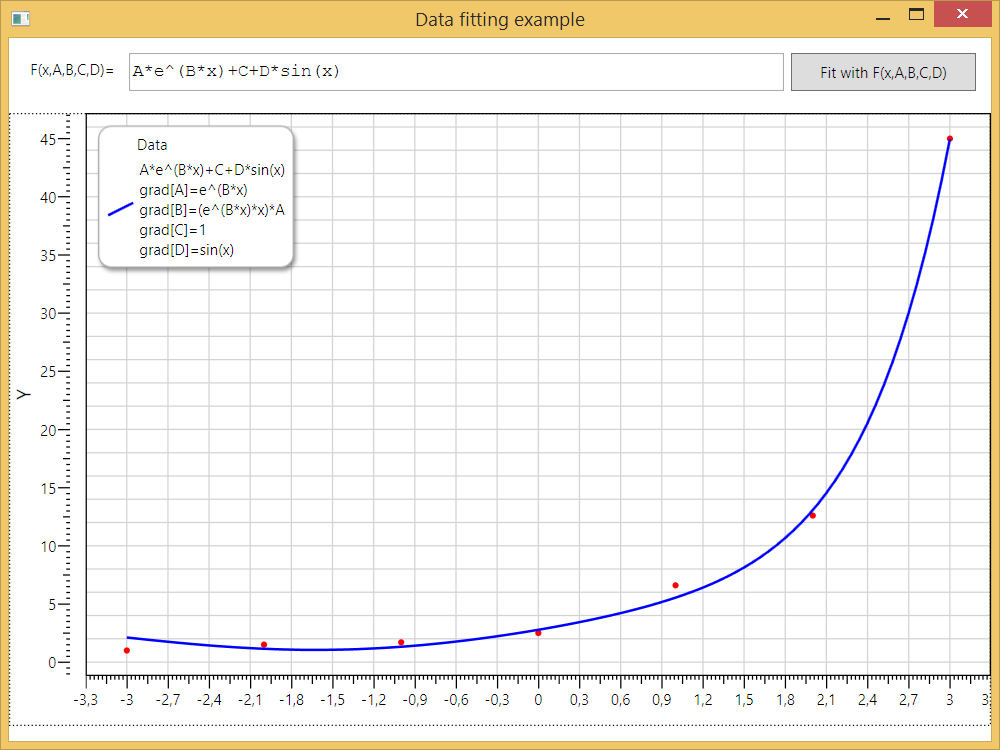
Task: Click the grad[C]=1 line in legend
Action: (172, 230)
